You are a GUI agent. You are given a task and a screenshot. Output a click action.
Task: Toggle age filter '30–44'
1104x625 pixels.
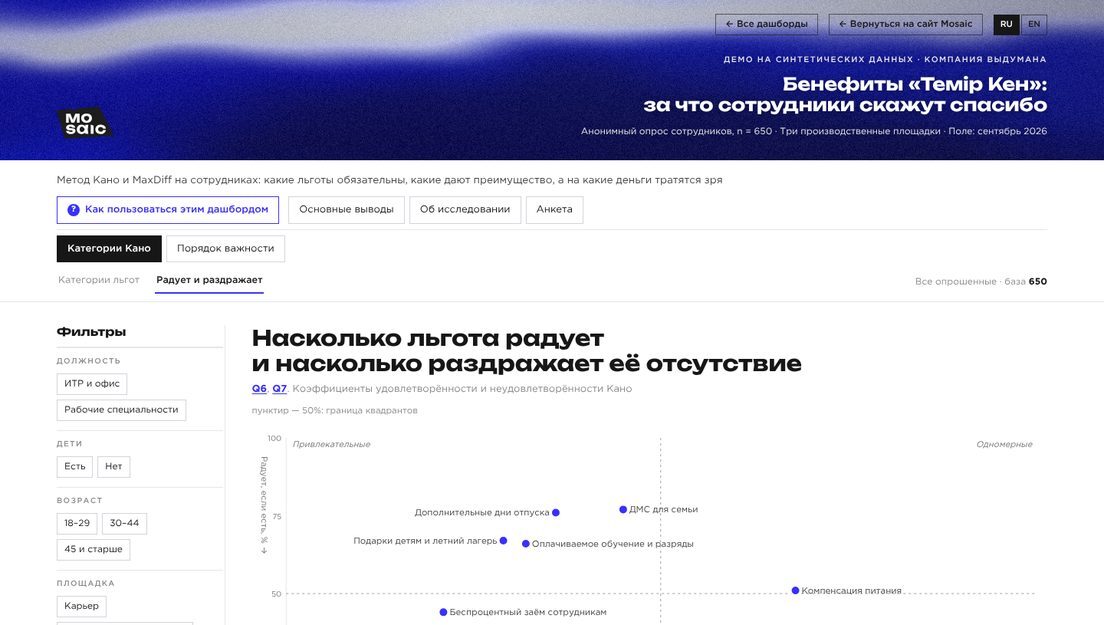click(x=124, y=523)
